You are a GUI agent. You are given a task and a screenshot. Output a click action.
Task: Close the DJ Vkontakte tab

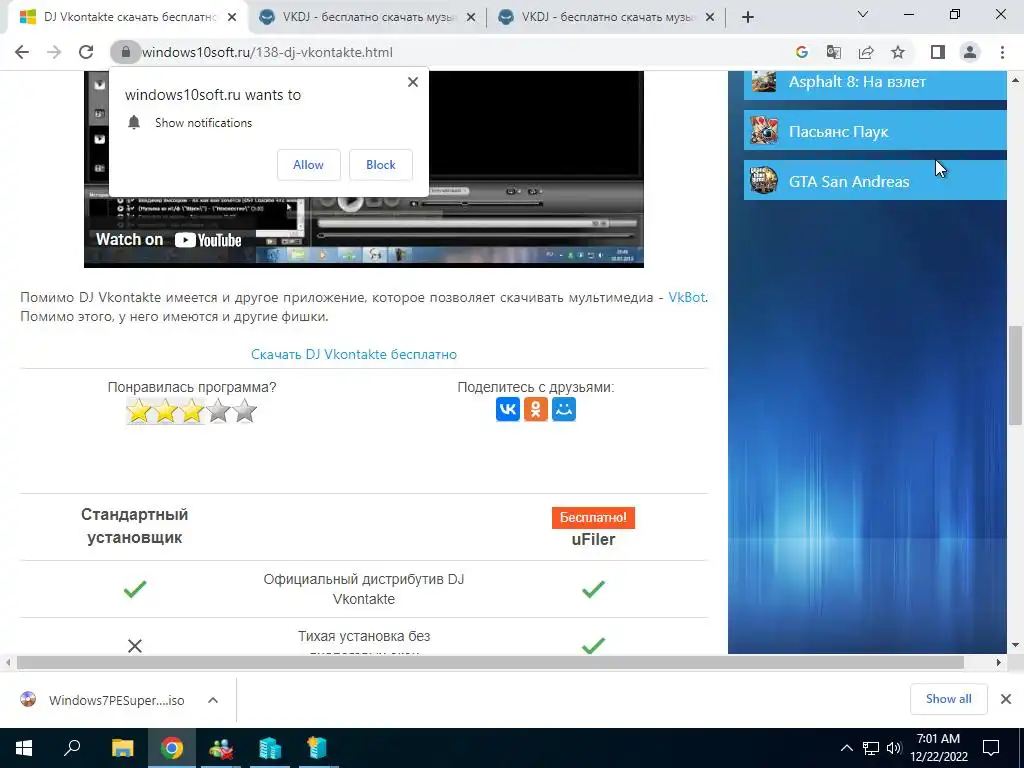[232, 18]
